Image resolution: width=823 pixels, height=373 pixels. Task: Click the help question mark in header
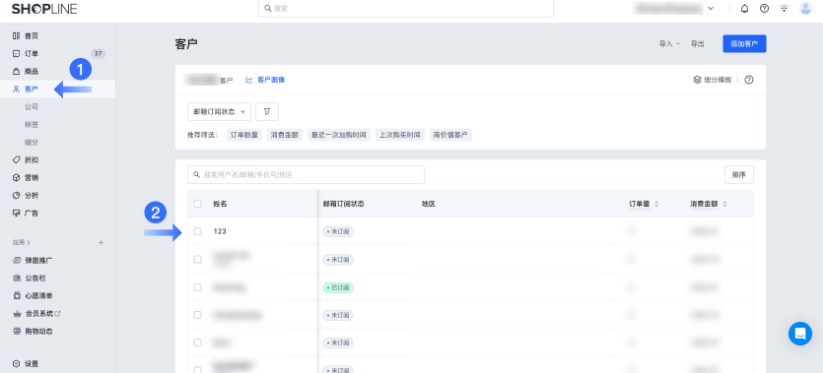tap(764, 8)
